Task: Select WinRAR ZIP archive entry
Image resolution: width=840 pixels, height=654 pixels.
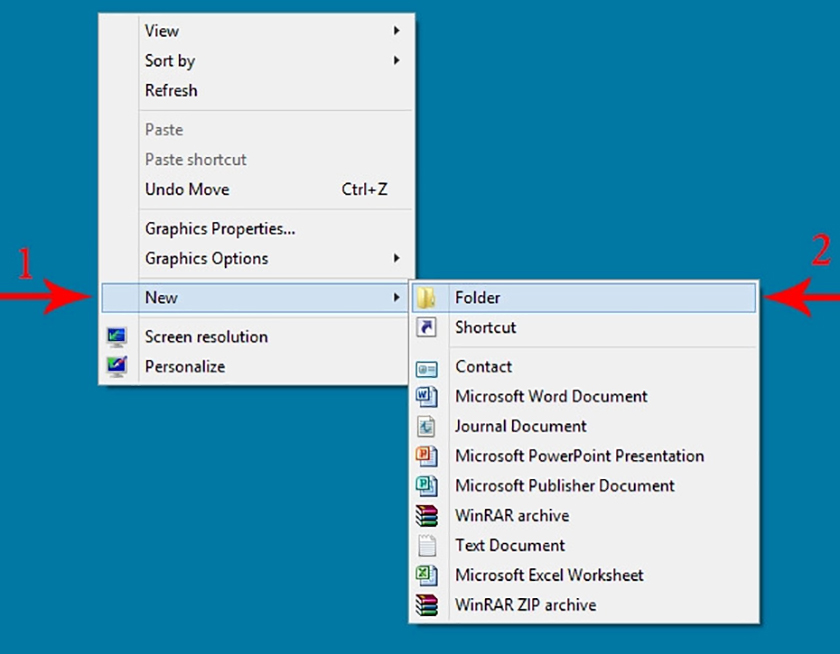Action: click(525, 605)
